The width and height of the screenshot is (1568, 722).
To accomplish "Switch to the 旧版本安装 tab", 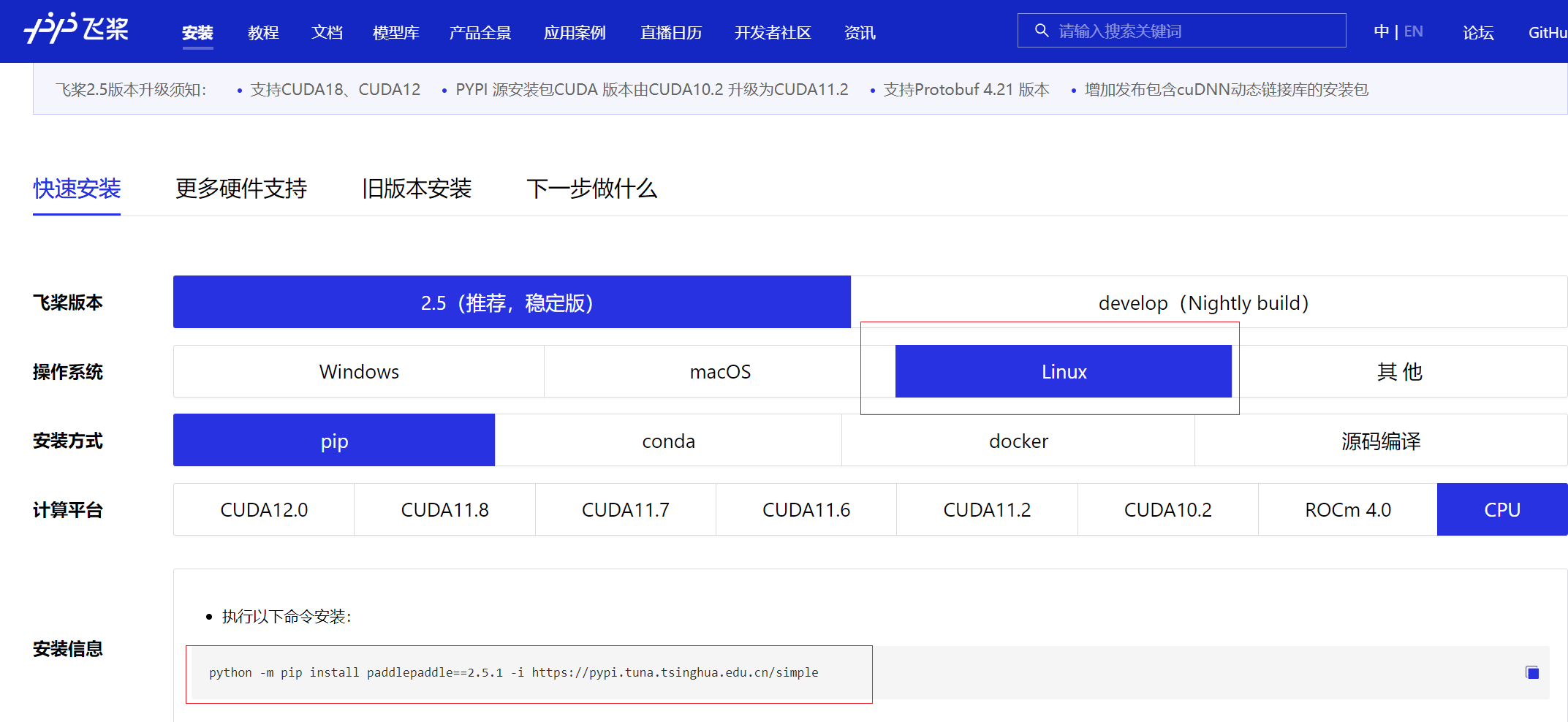I will pyautogui.click(x=417, y=189).
